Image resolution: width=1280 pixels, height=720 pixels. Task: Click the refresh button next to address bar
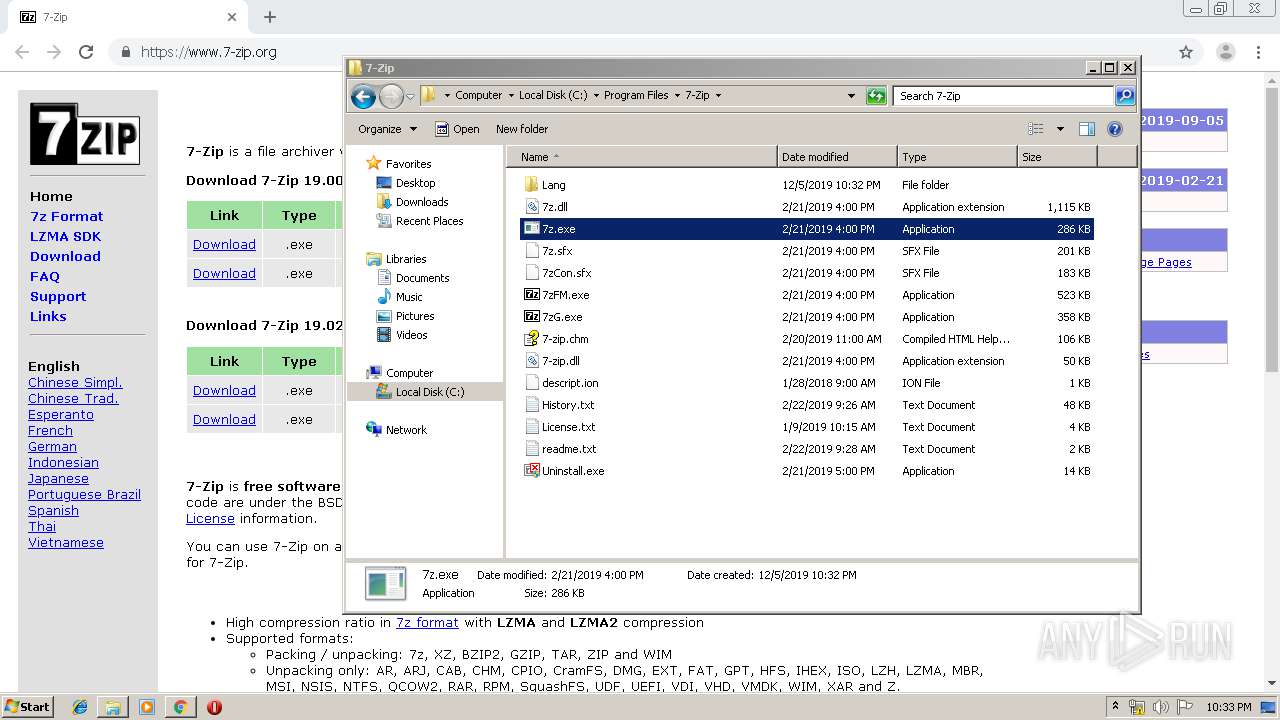[x=876, y=96]
